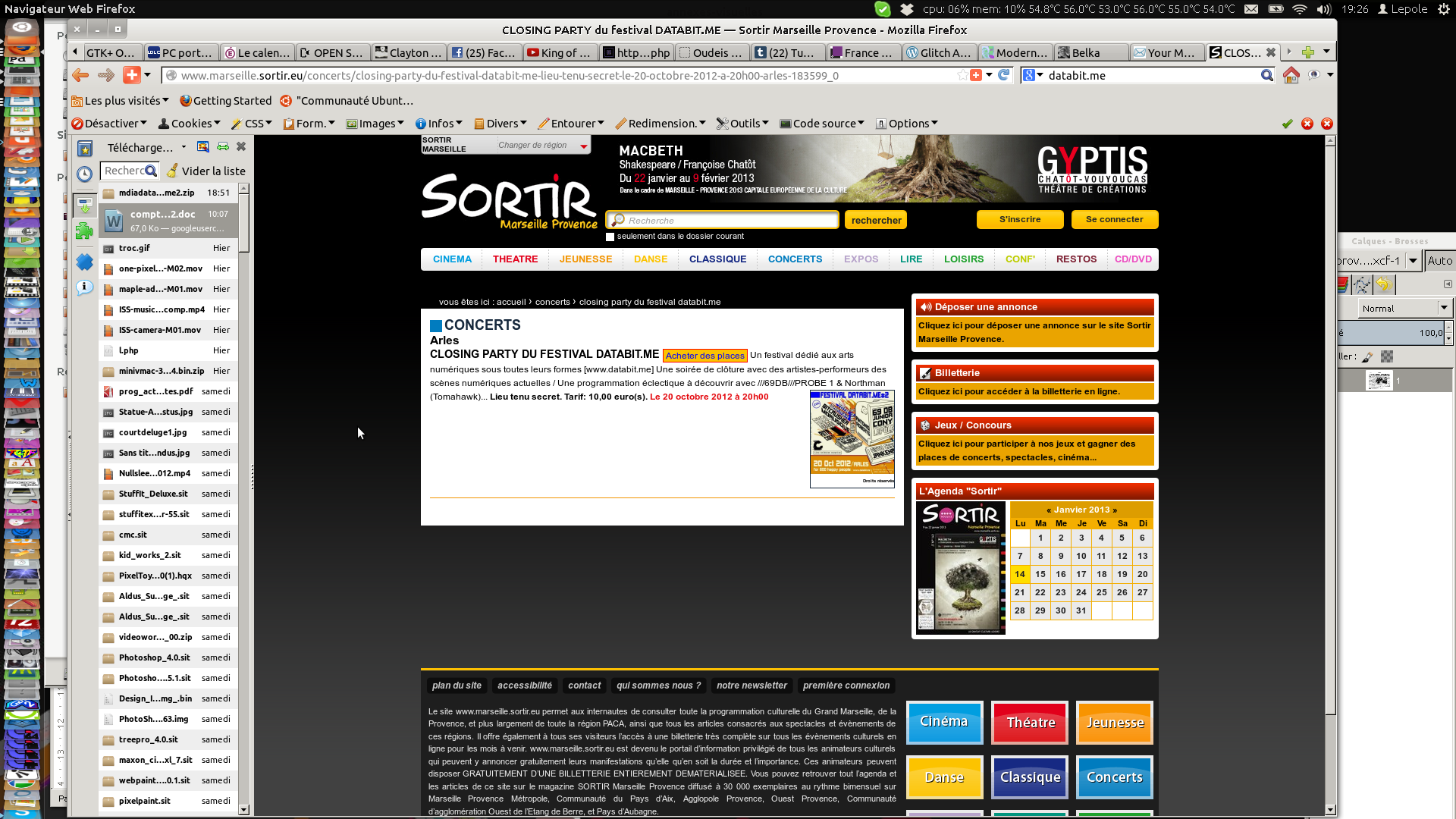Click the 'Se connecter' button
The width and height of the screenshot is (1456, 819).
click(x=1114, y=219)
